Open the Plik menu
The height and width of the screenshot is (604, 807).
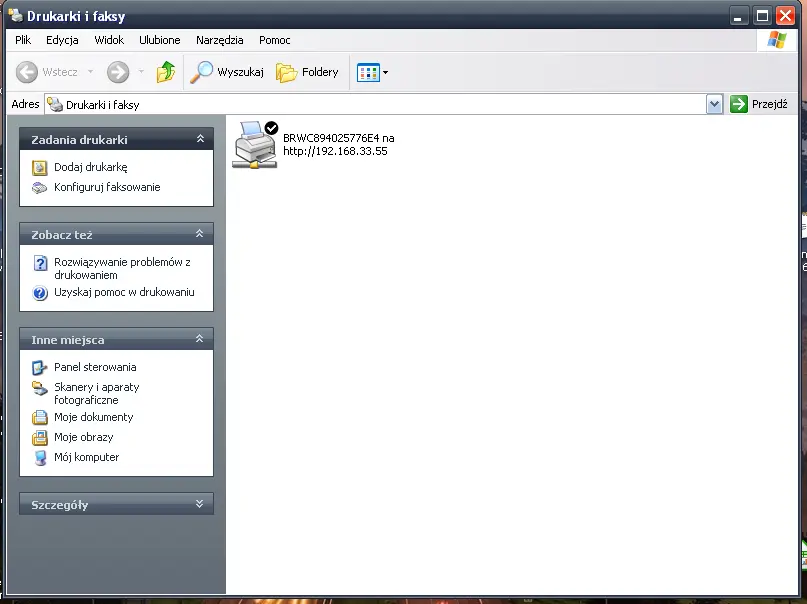[x=23, y=40]
